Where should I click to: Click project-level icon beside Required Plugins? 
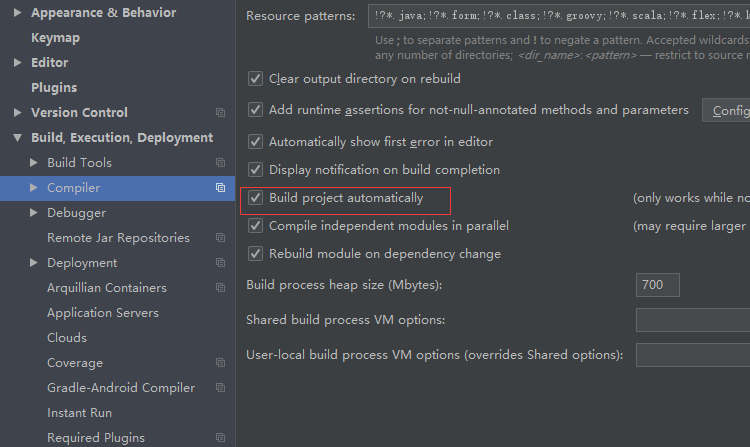(220, 438)
